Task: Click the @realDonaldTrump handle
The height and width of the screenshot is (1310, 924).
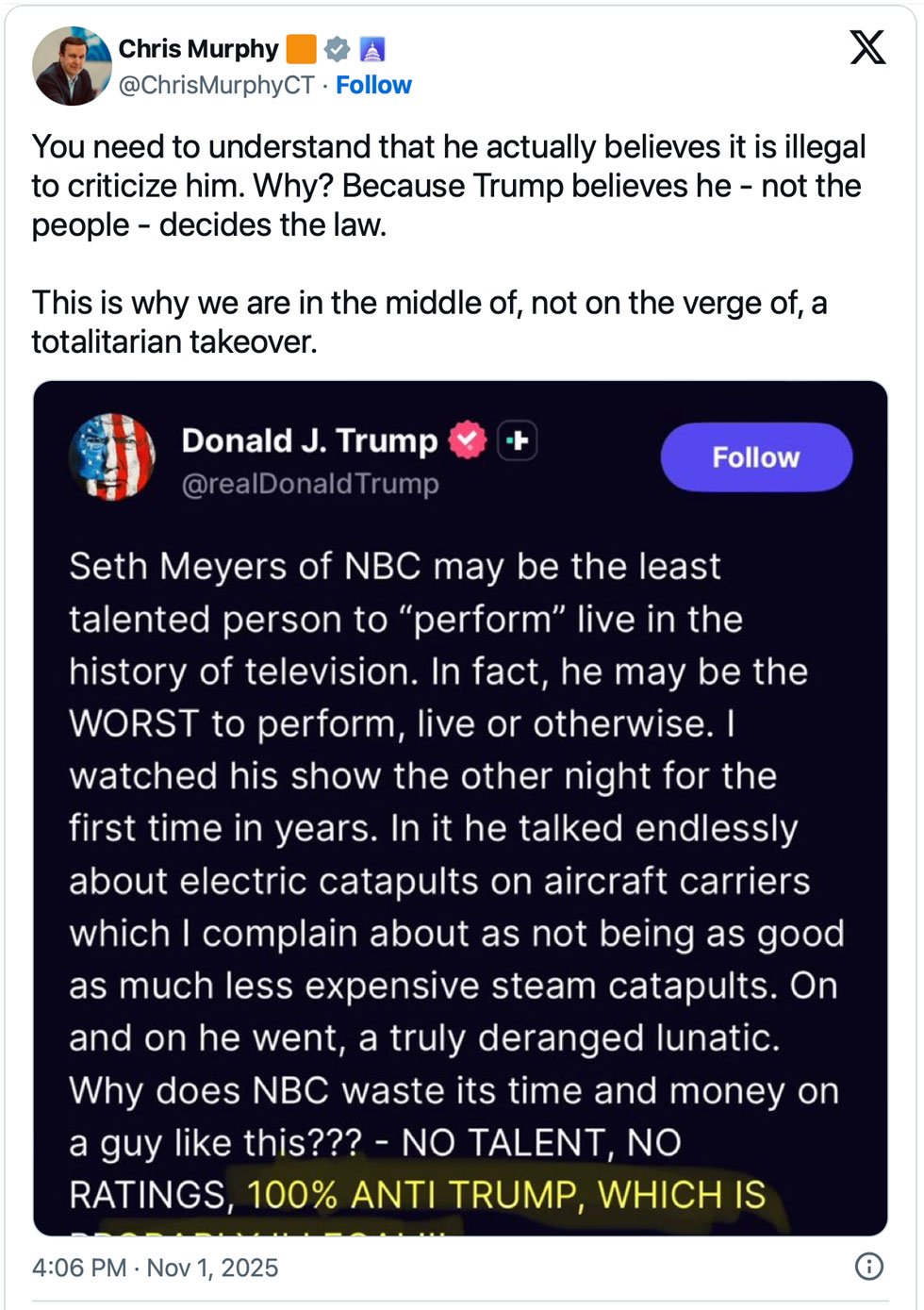Action: [x=310, y=484]
